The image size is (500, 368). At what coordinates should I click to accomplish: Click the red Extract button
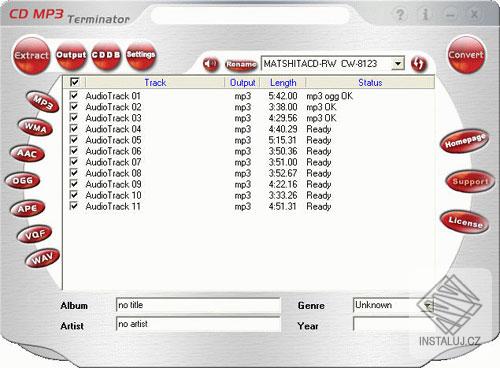(x=31, y=55)
